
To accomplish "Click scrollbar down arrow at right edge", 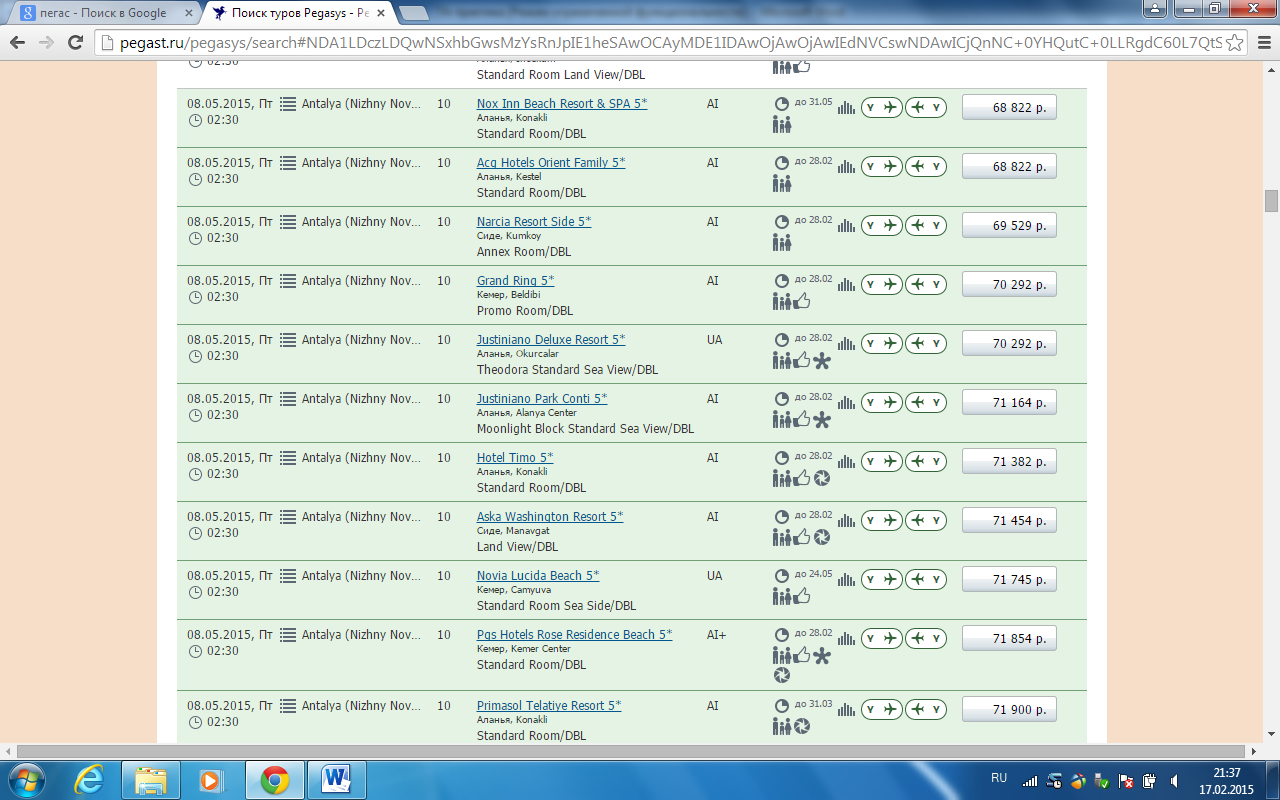I will (1271, 736).
